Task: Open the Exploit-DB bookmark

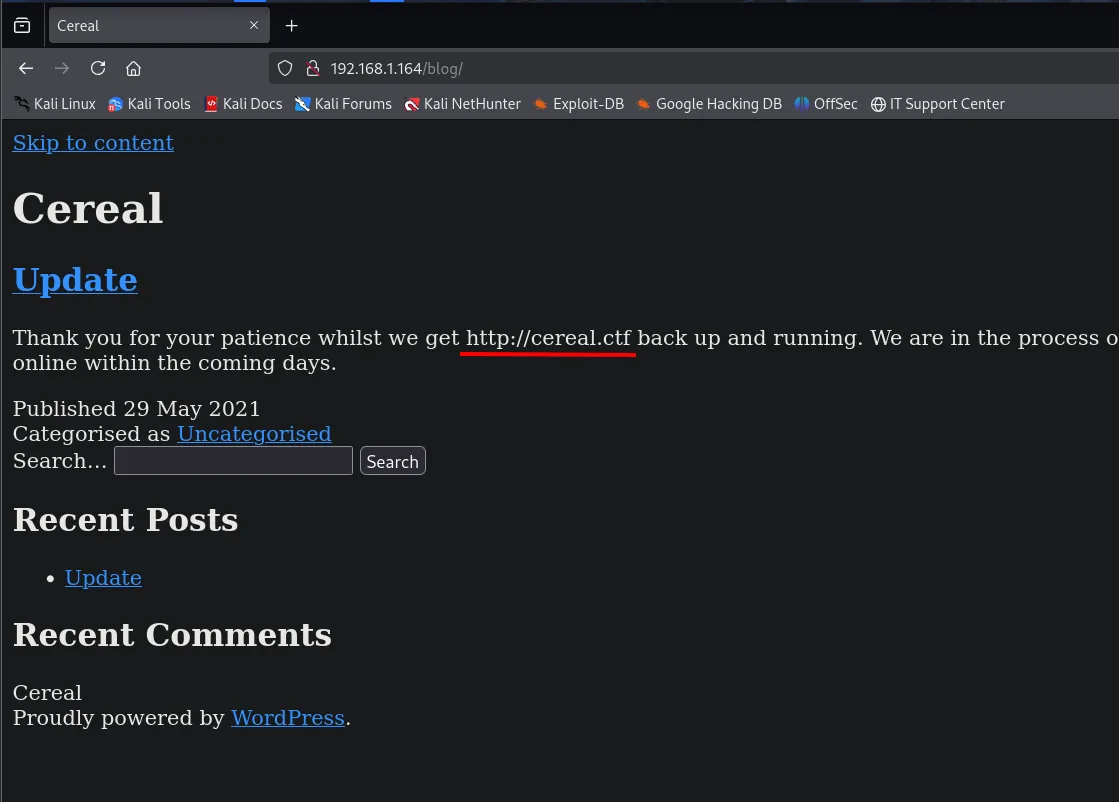Action: (579, 104)
